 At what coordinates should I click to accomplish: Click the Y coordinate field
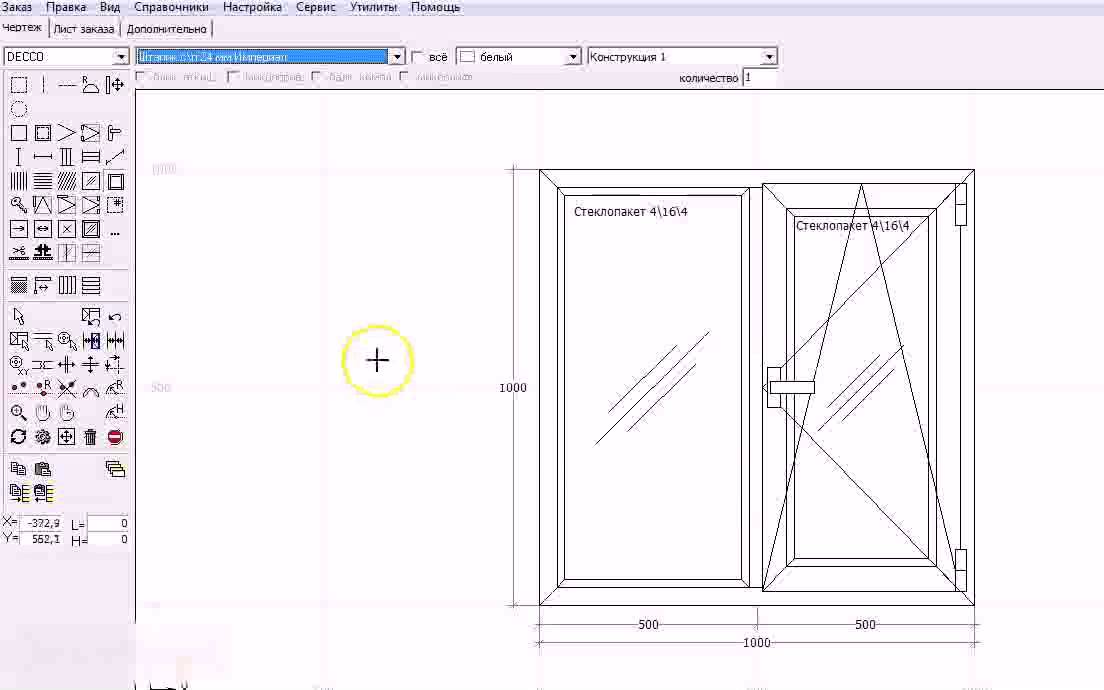pos(42,539)
